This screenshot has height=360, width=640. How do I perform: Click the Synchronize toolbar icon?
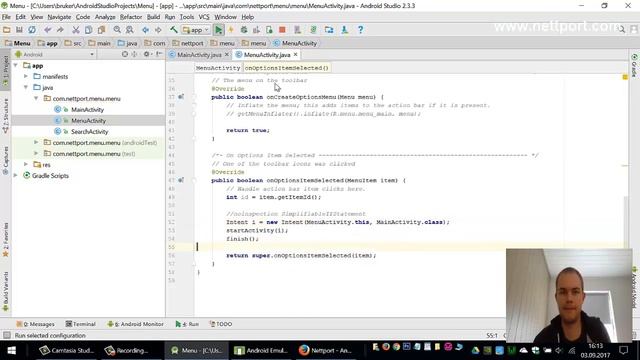click(x=32, y=30)
